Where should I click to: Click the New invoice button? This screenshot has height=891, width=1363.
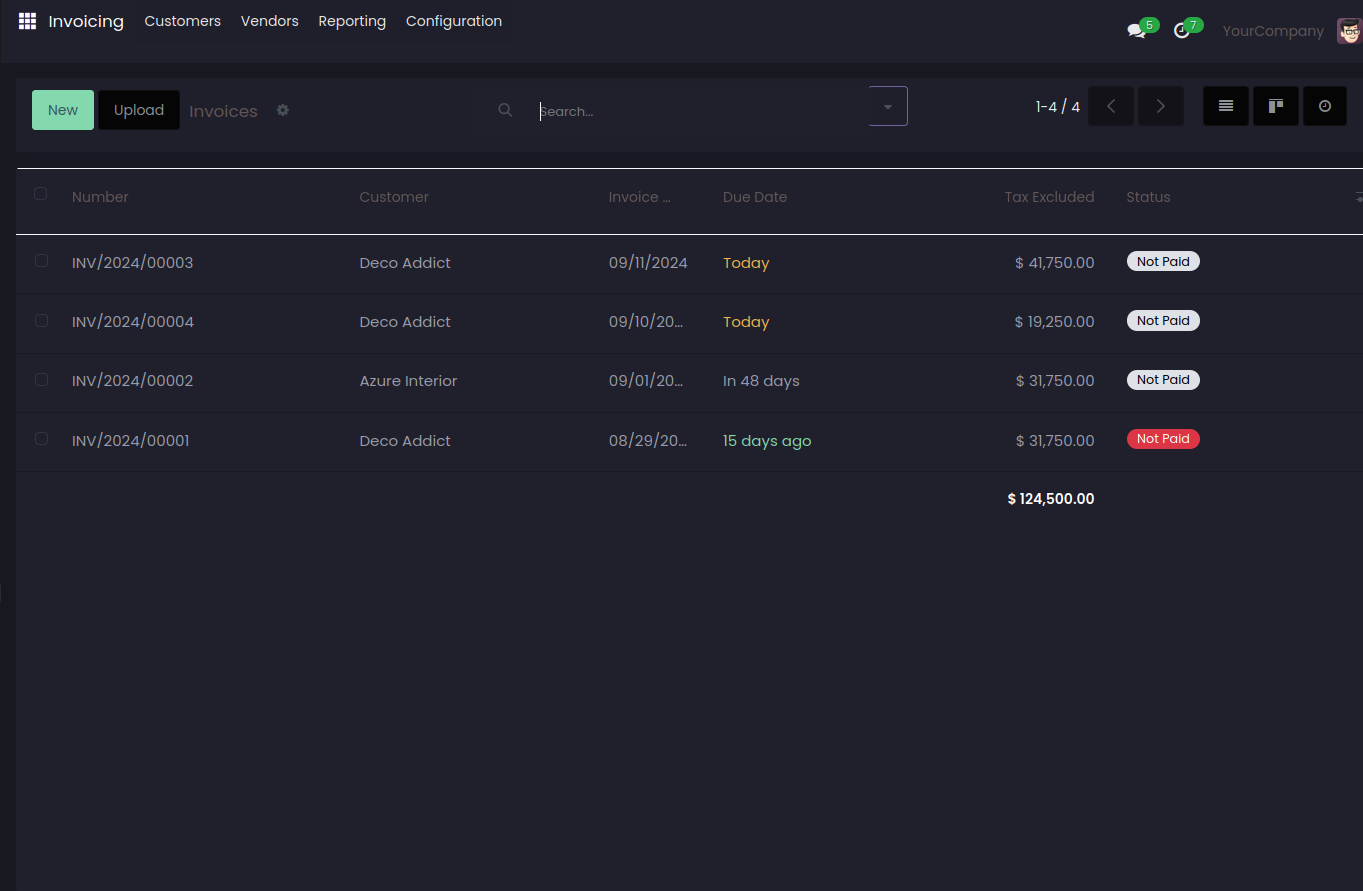(63, 110)
